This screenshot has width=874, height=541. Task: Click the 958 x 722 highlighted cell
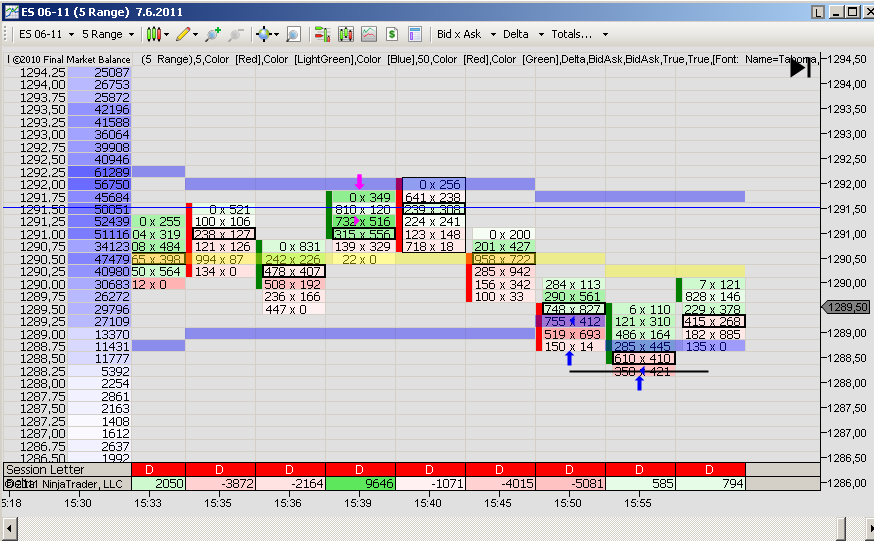pos(504,259)
